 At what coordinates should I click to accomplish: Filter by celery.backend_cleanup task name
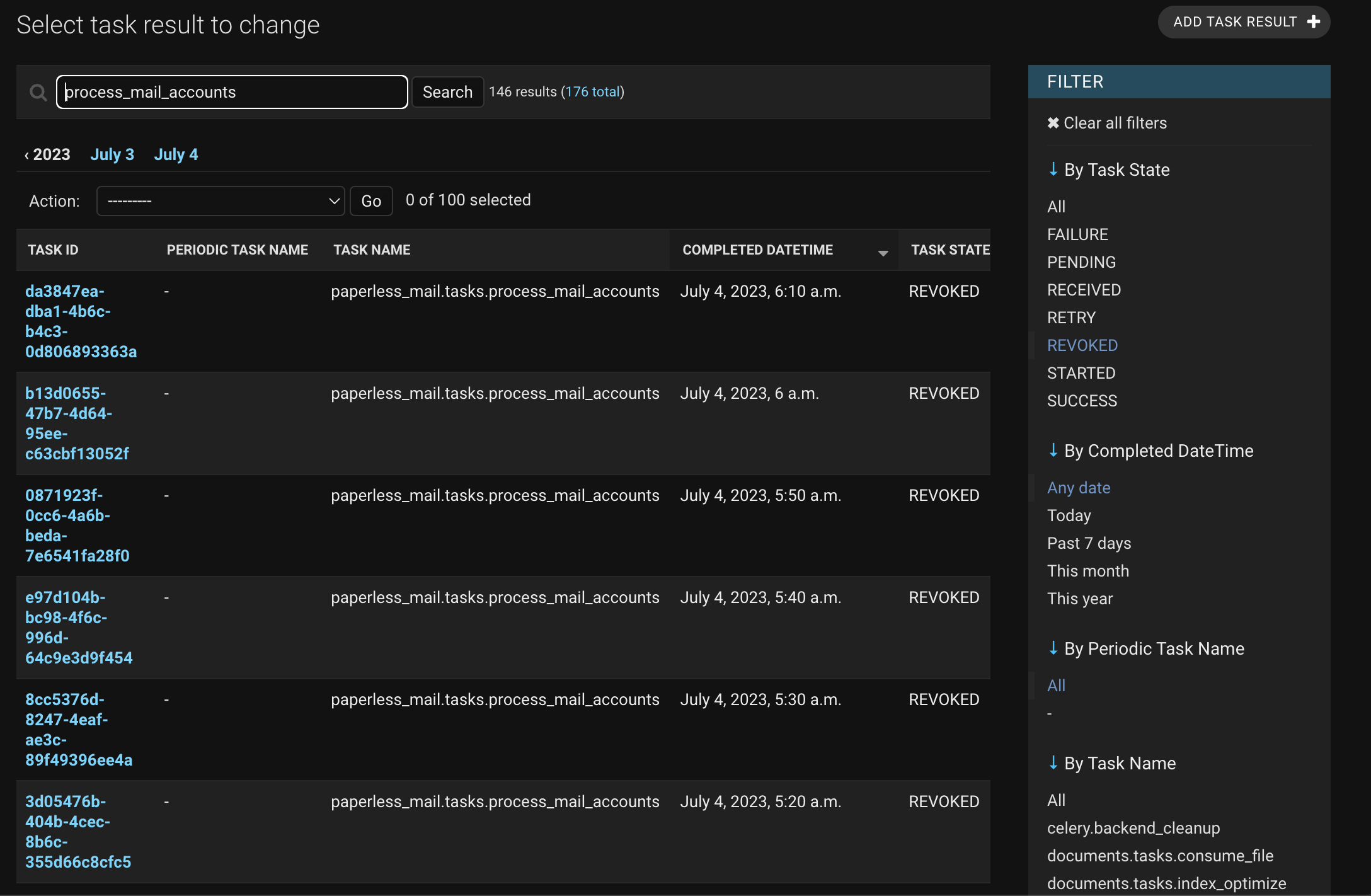click(x=1133, y=828)
